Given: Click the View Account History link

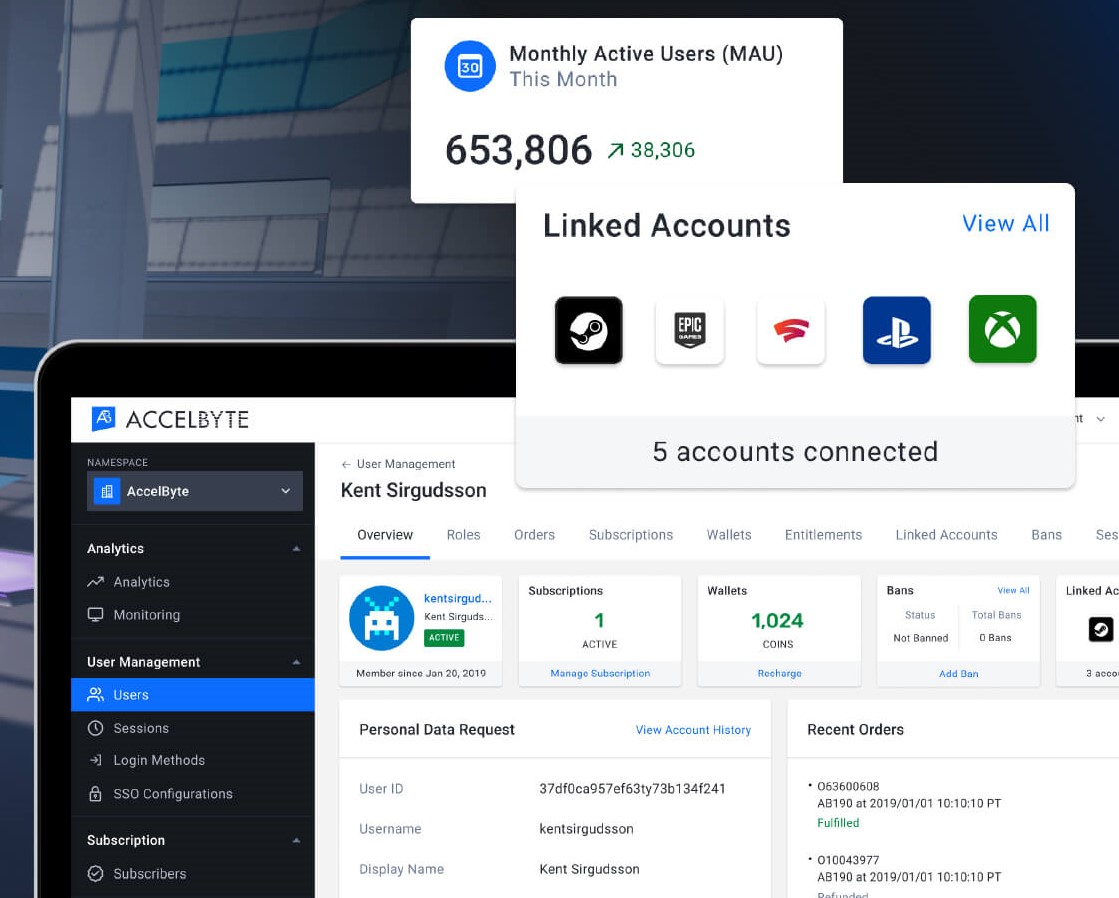Looking at the screenshot, I should click(x=693, y=730).
